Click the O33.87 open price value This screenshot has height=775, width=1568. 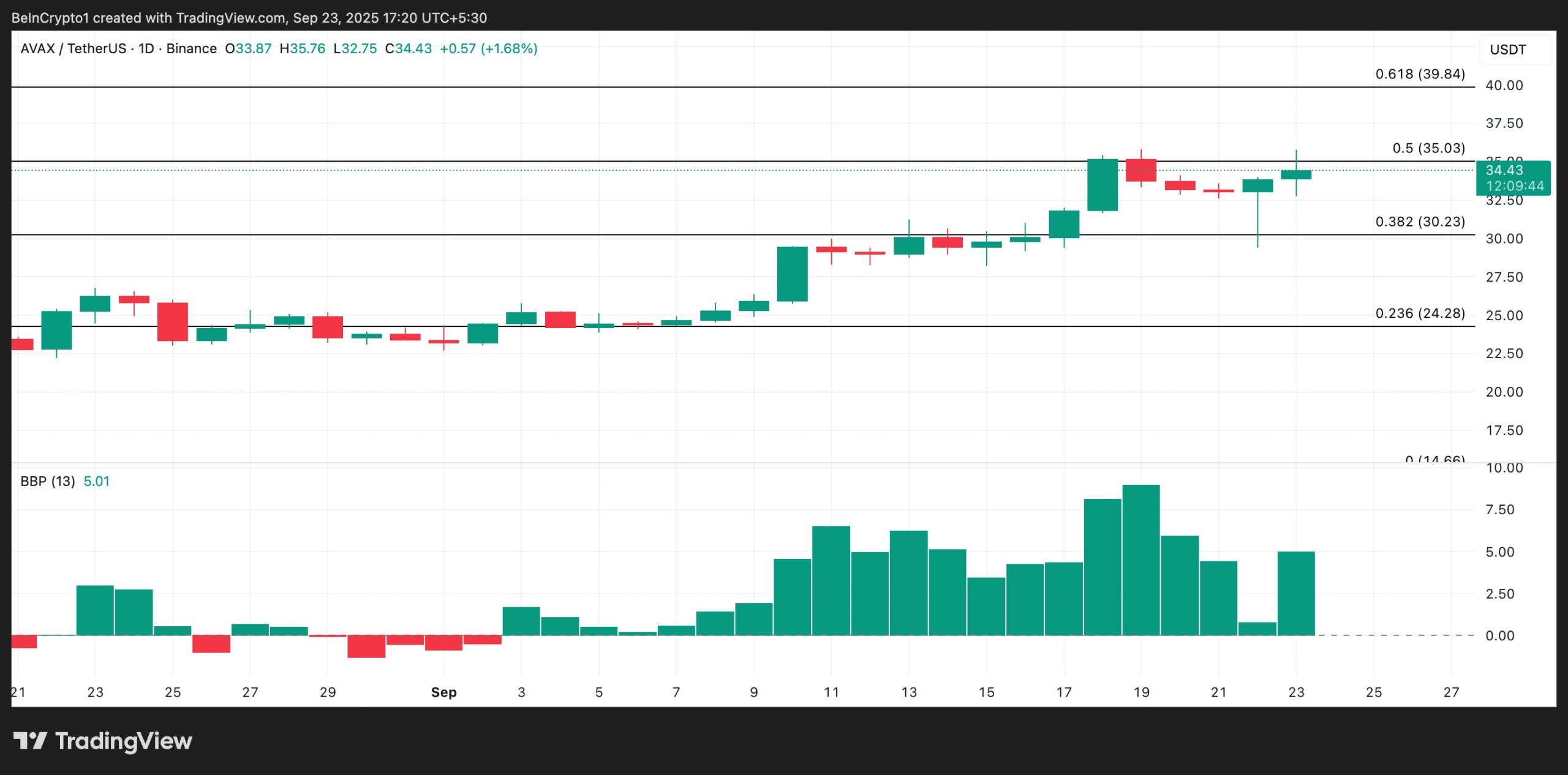248,48
